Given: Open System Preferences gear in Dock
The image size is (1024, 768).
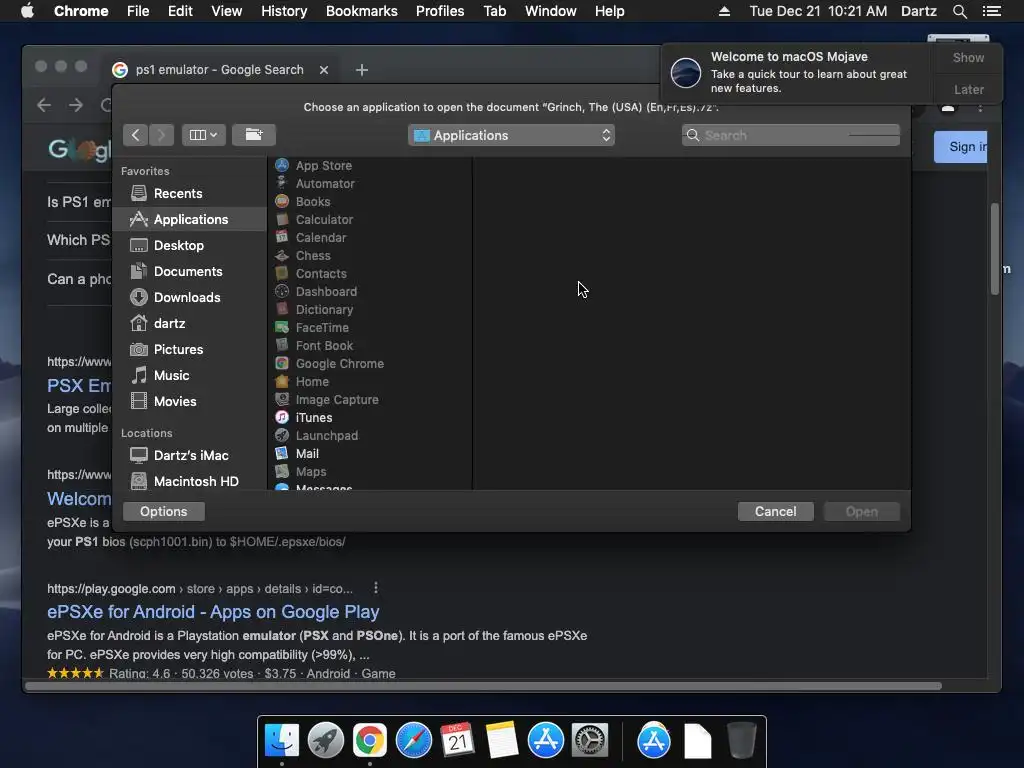Looking at the screenshot, I should click(x=590, y=741).
